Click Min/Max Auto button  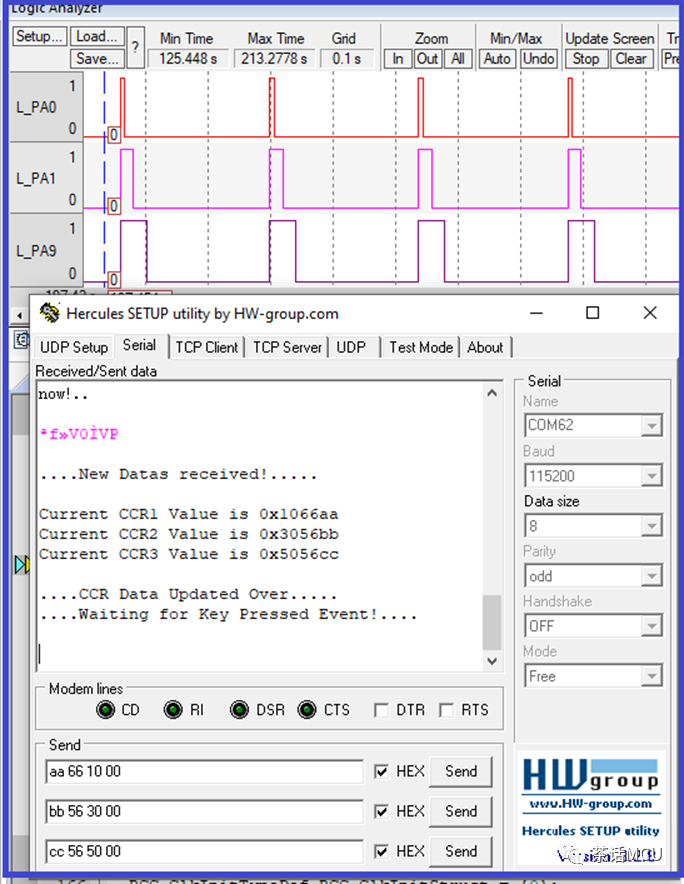(x=497, y=59)
